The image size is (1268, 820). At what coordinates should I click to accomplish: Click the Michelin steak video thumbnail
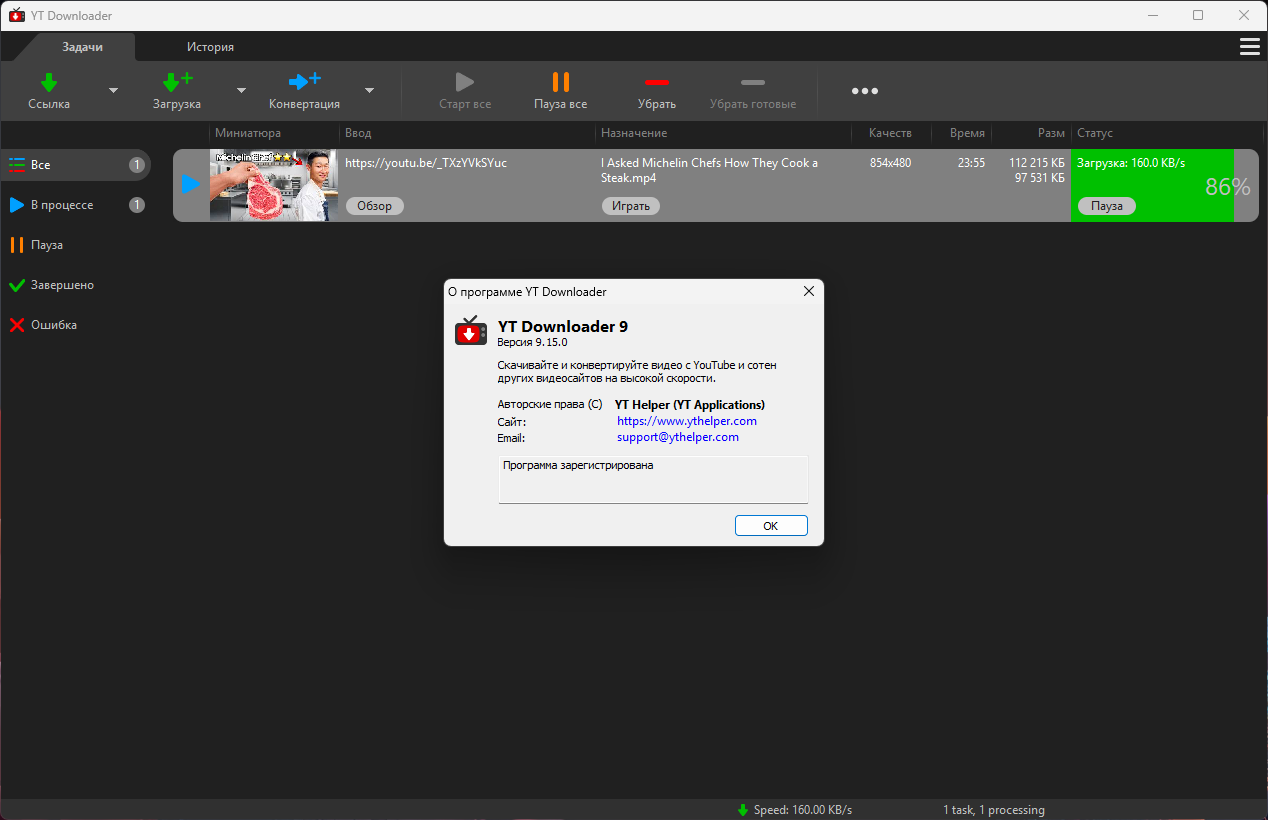click(274, 185)
